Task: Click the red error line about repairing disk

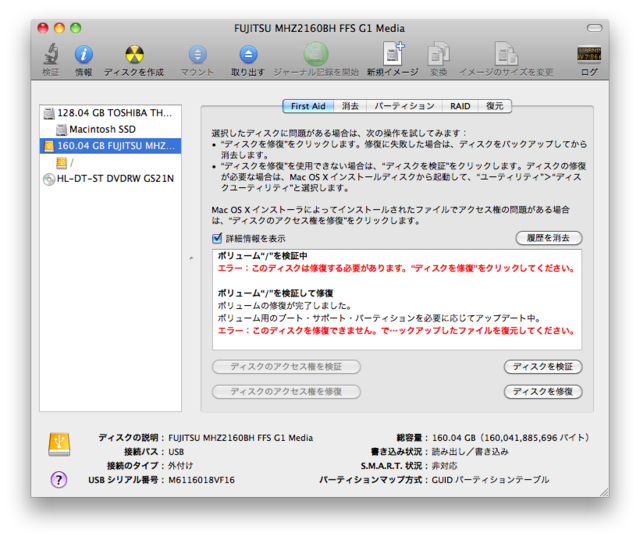Action: (x=396, y=268)
